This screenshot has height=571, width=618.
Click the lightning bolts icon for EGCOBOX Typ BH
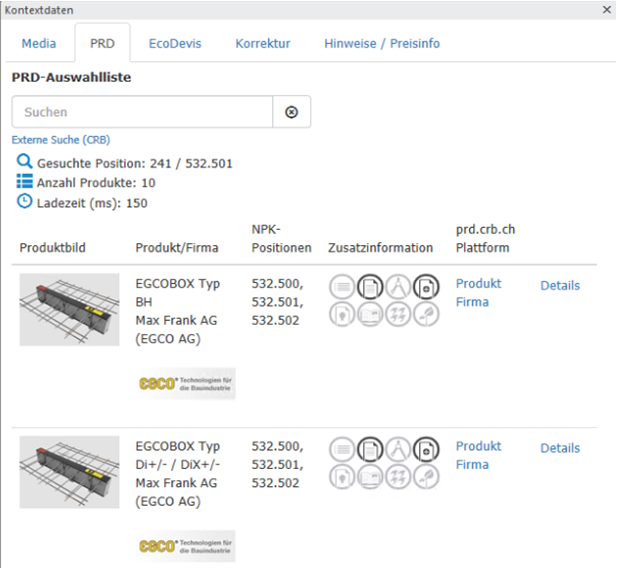coord(398,314)
